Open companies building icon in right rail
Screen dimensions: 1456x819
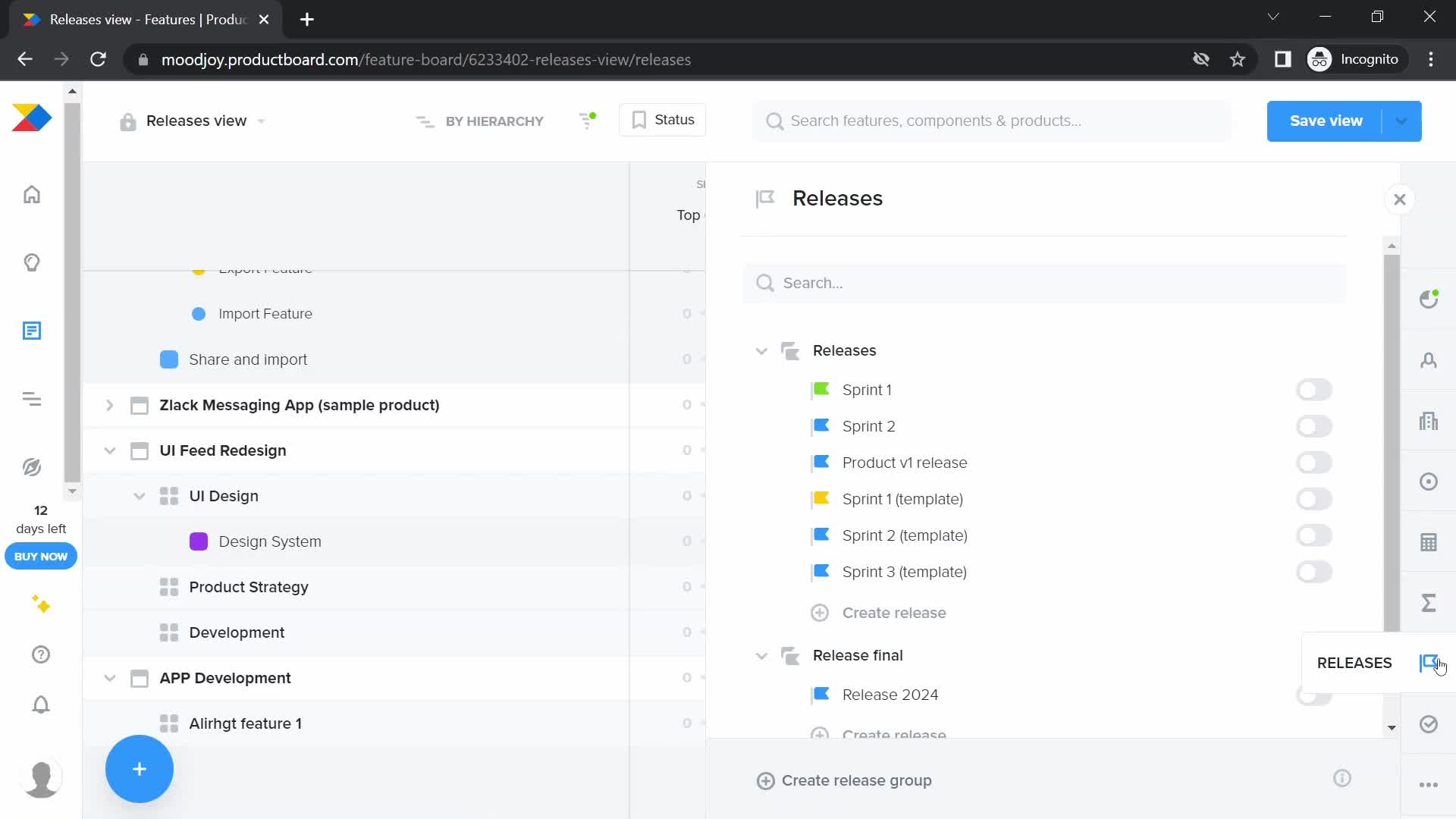(x=1429, y=421)
